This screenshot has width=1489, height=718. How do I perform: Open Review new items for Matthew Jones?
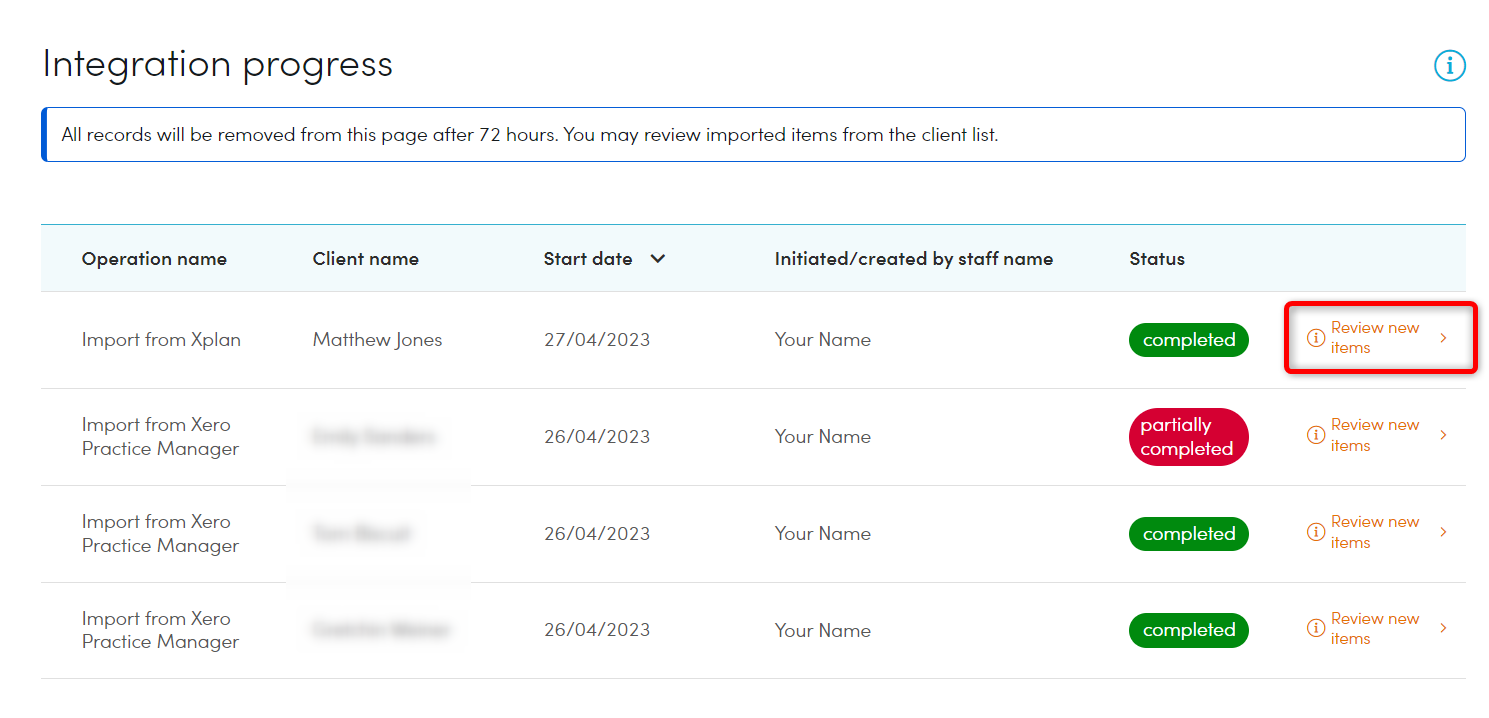click(x=1374, y=338)
